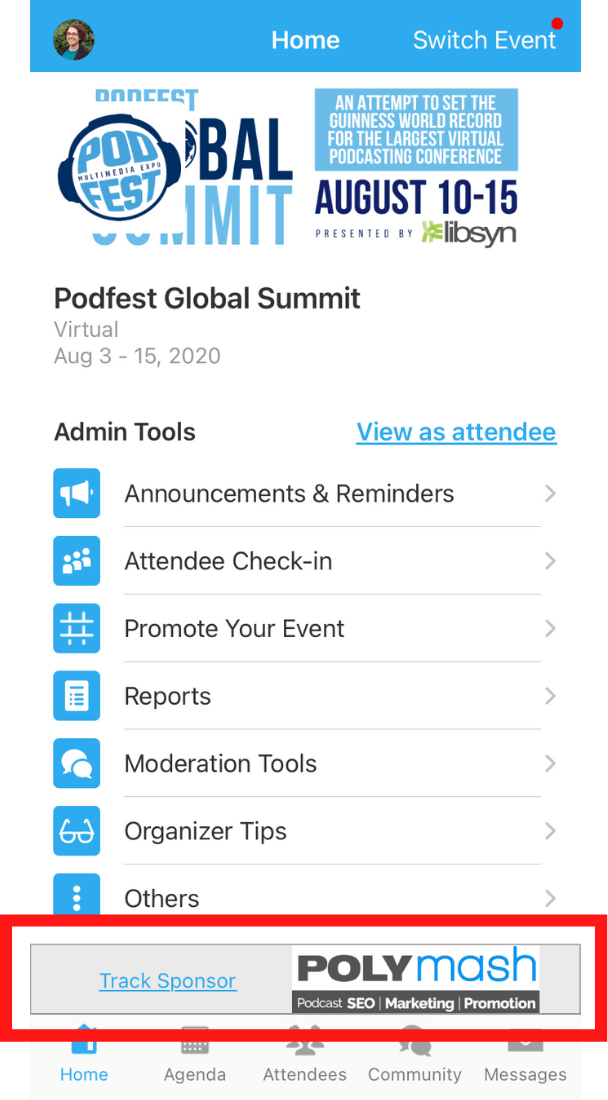Open Others via the three-dot icon

coord(77,898)
